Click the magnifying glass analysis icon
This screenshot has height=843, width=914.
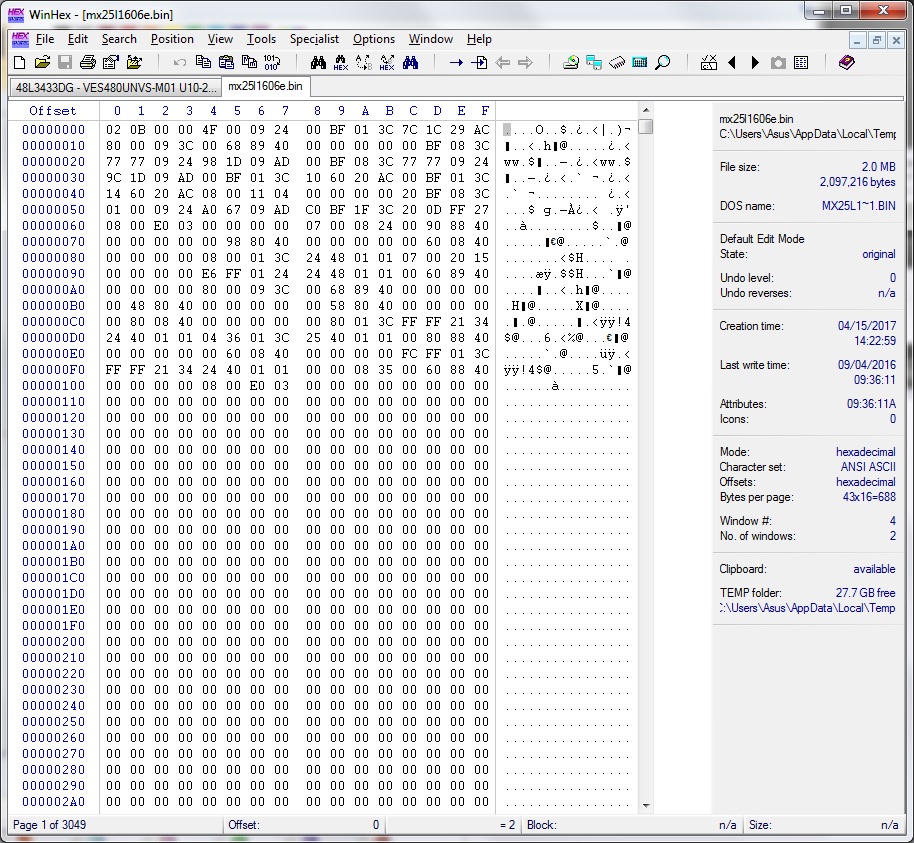[662, 63]
